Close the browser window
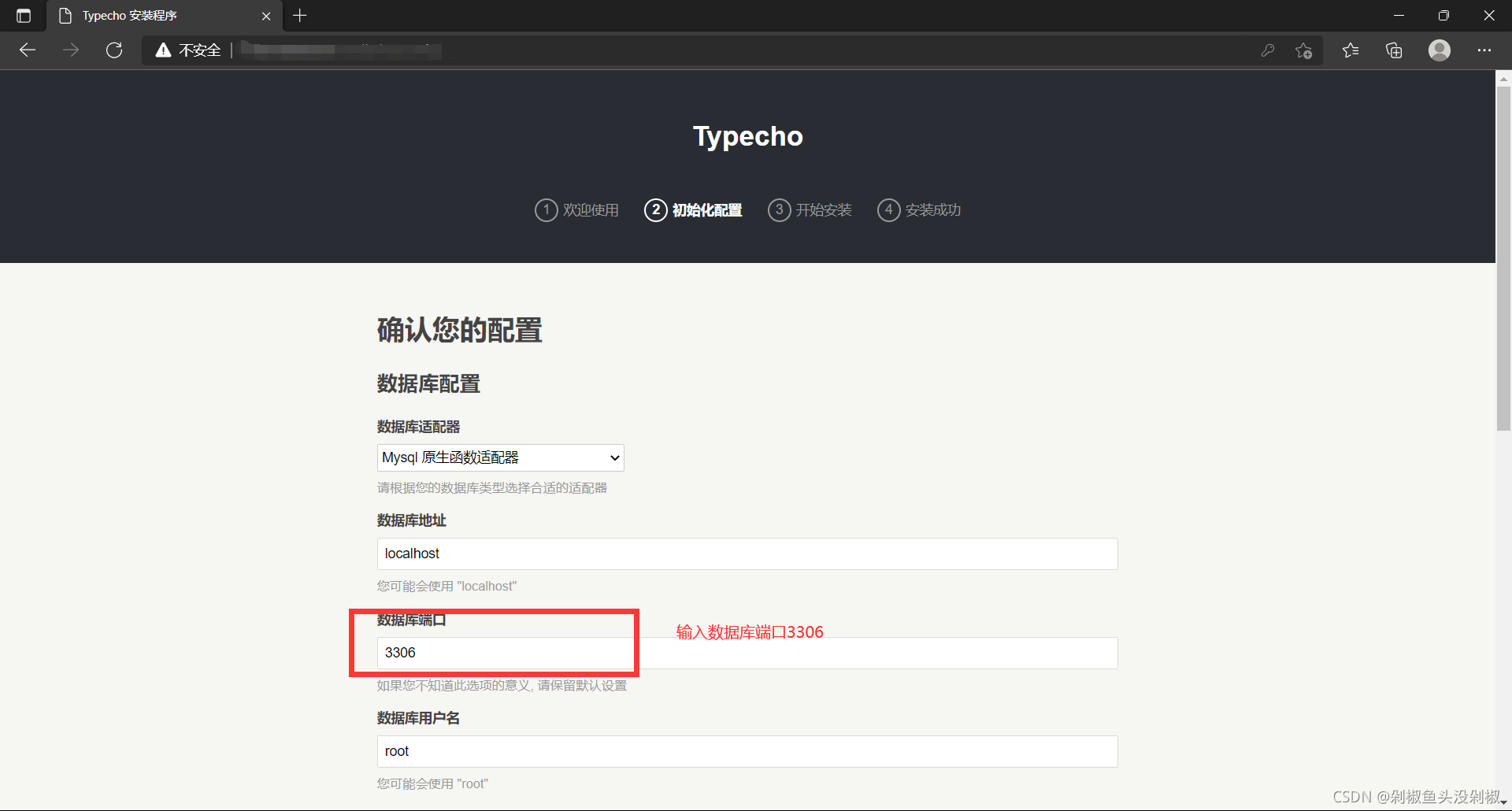1512x811 pixels. (1489, 16)
